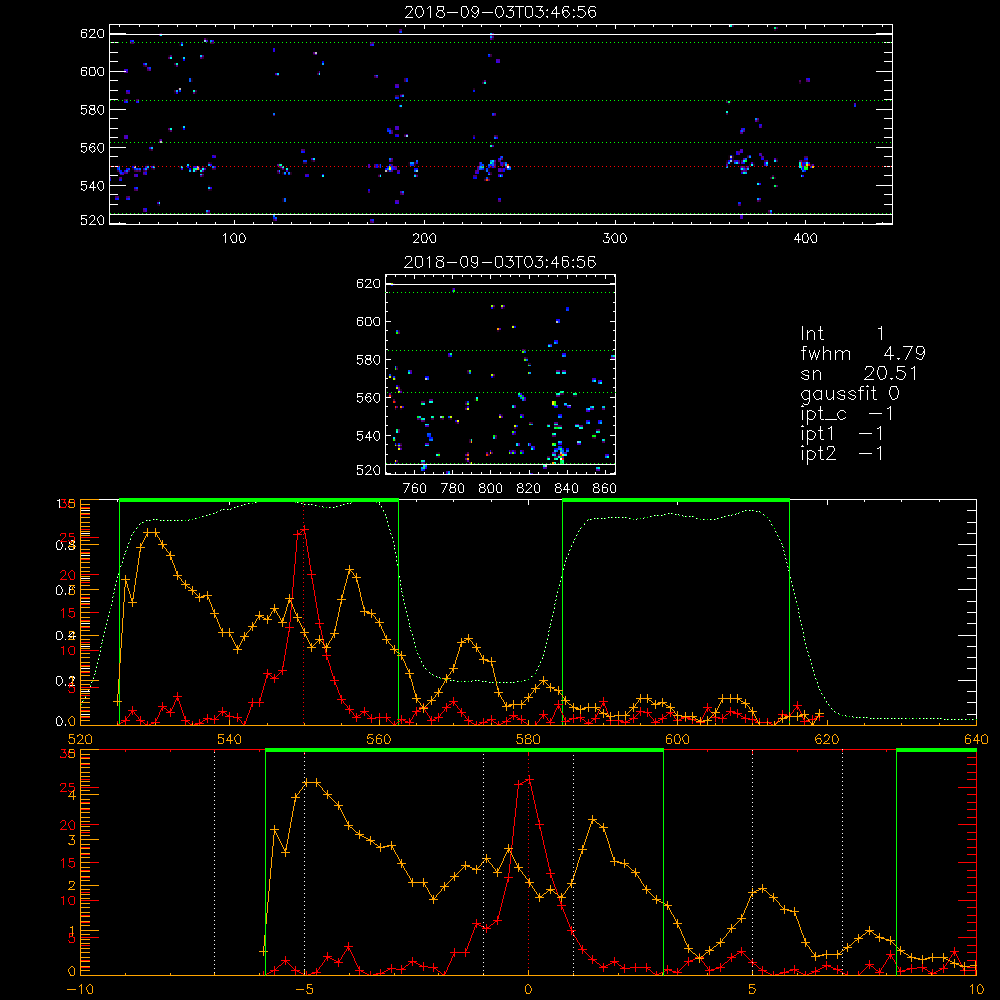Image resolution: width=1000 pixels, height=1000 pixels.
Task: Click the orange curve peak near 530 in the profile plot
Action: point(151,531)
